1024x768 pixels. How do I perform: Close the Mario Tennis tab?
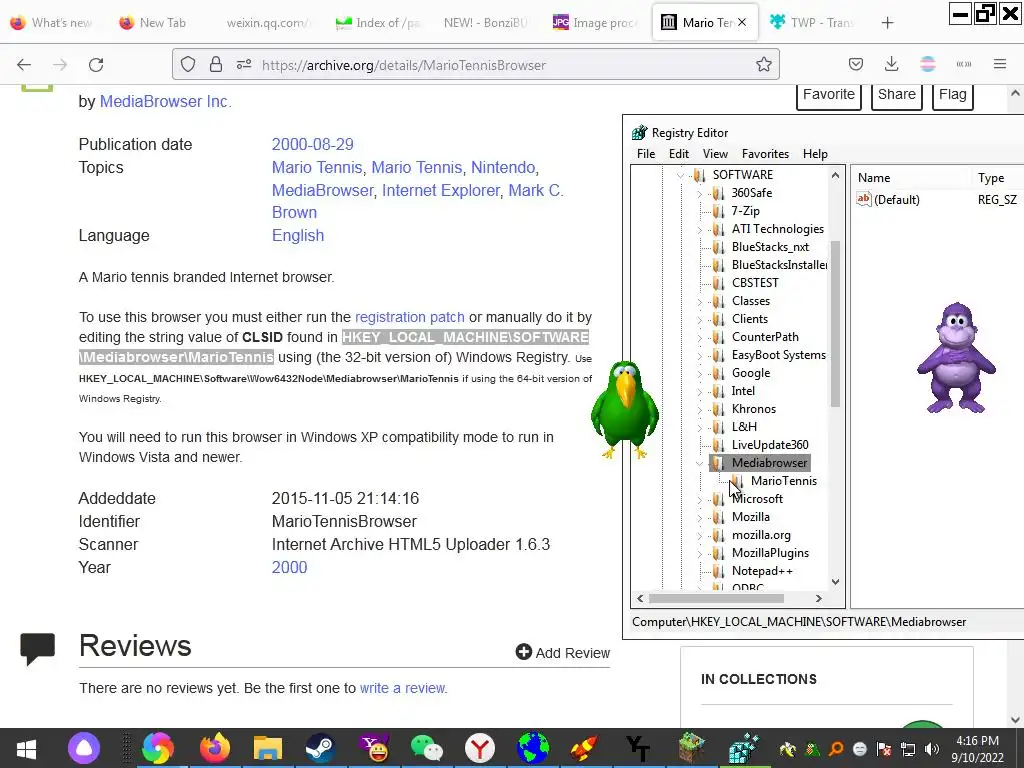point(742,23)
